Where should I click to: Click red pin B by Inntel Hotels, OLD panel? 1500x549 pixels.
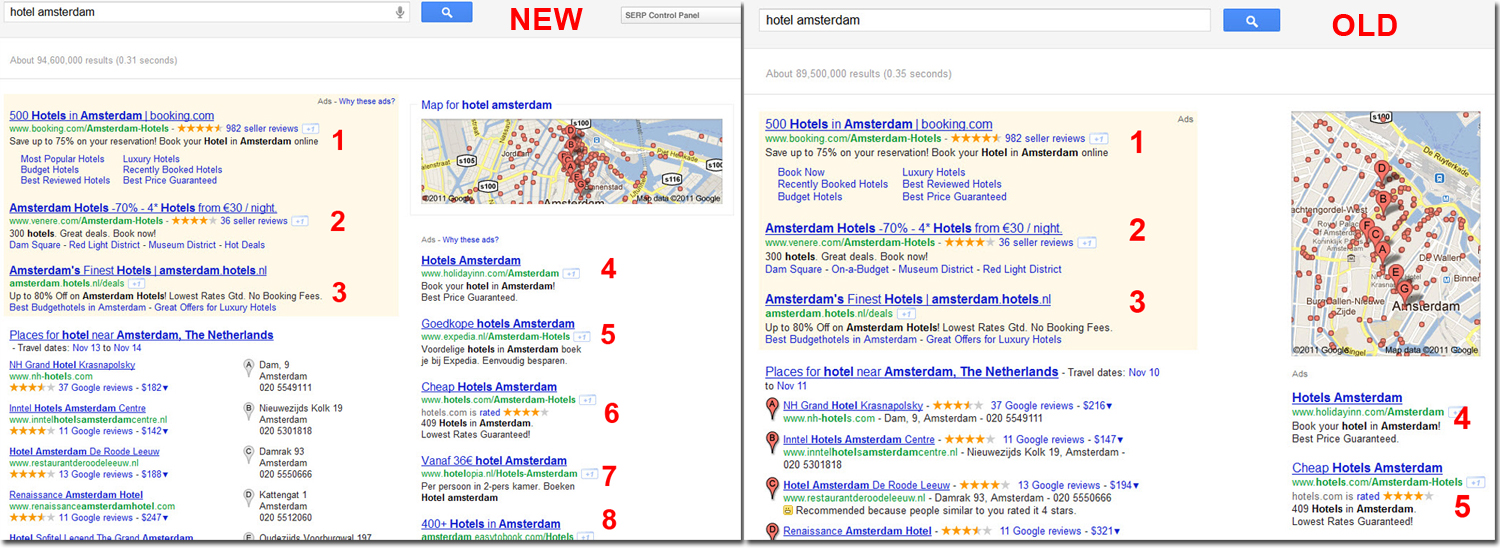pyautogui.click(x=772, y=441)
